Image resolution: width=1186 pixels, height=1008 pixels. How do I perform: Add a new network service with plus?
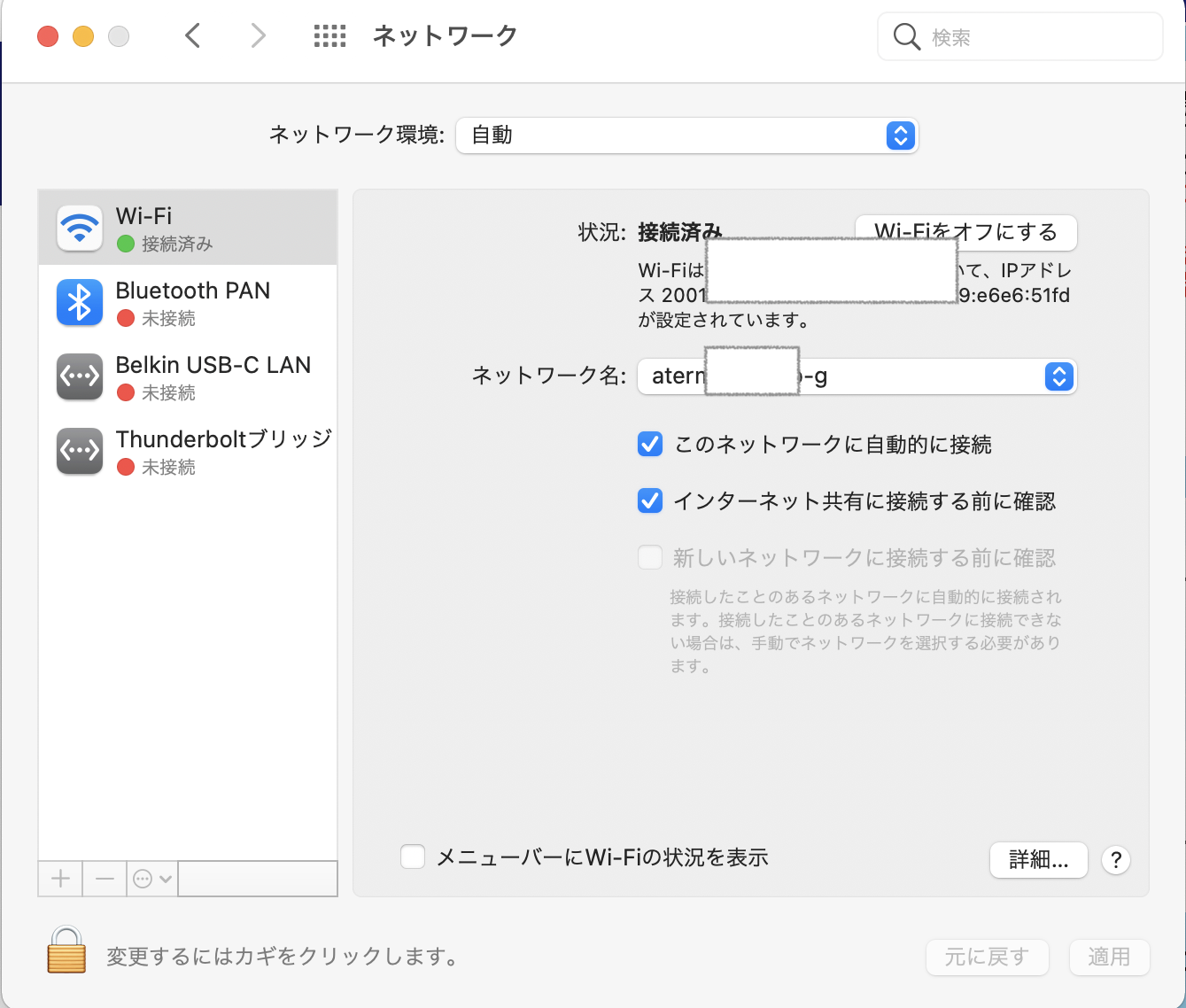point(60,879)
